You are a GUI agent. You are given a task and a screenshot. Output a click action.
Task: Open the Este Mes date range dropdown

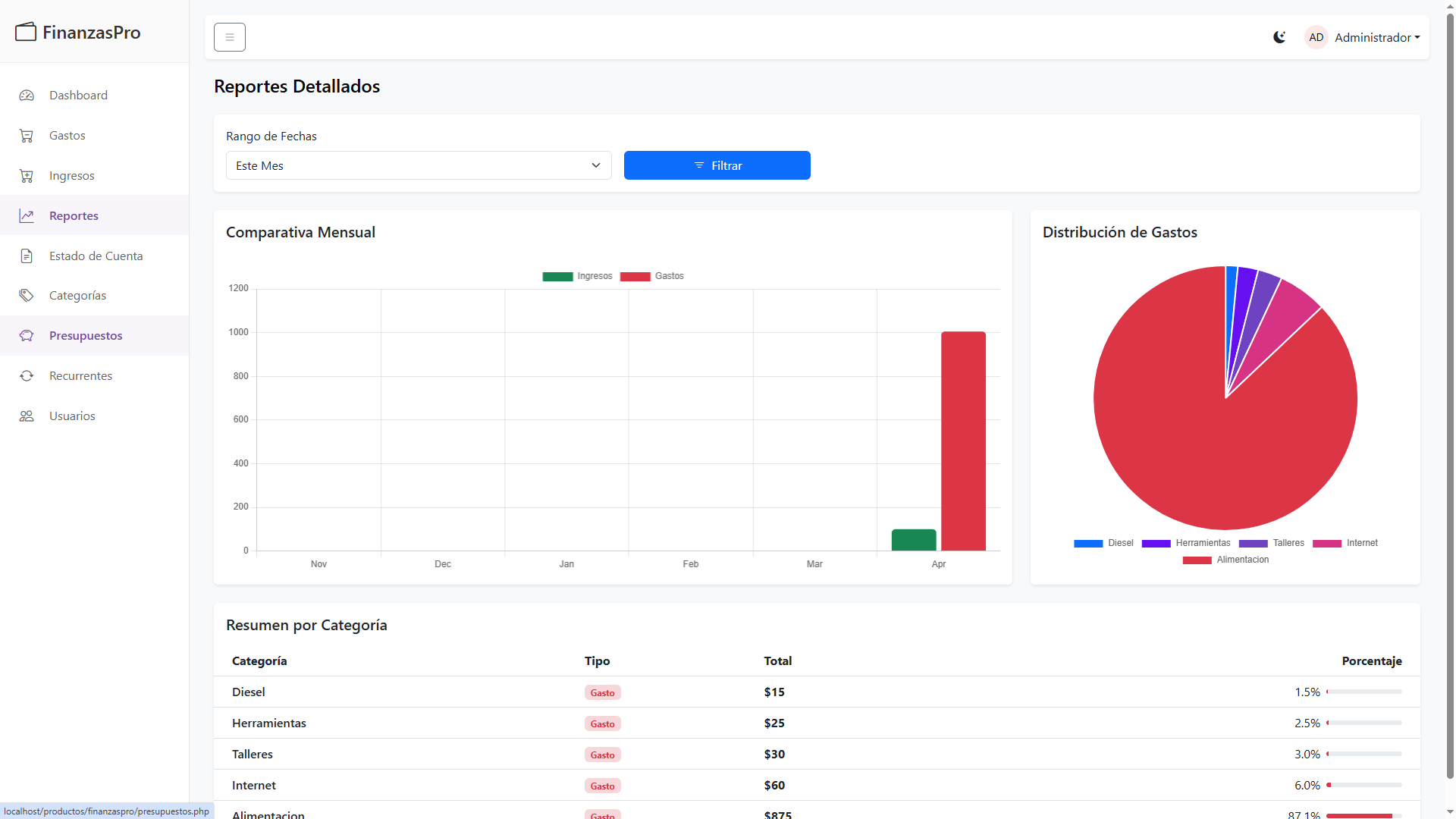pyautogui.click(x=419, y=165)
